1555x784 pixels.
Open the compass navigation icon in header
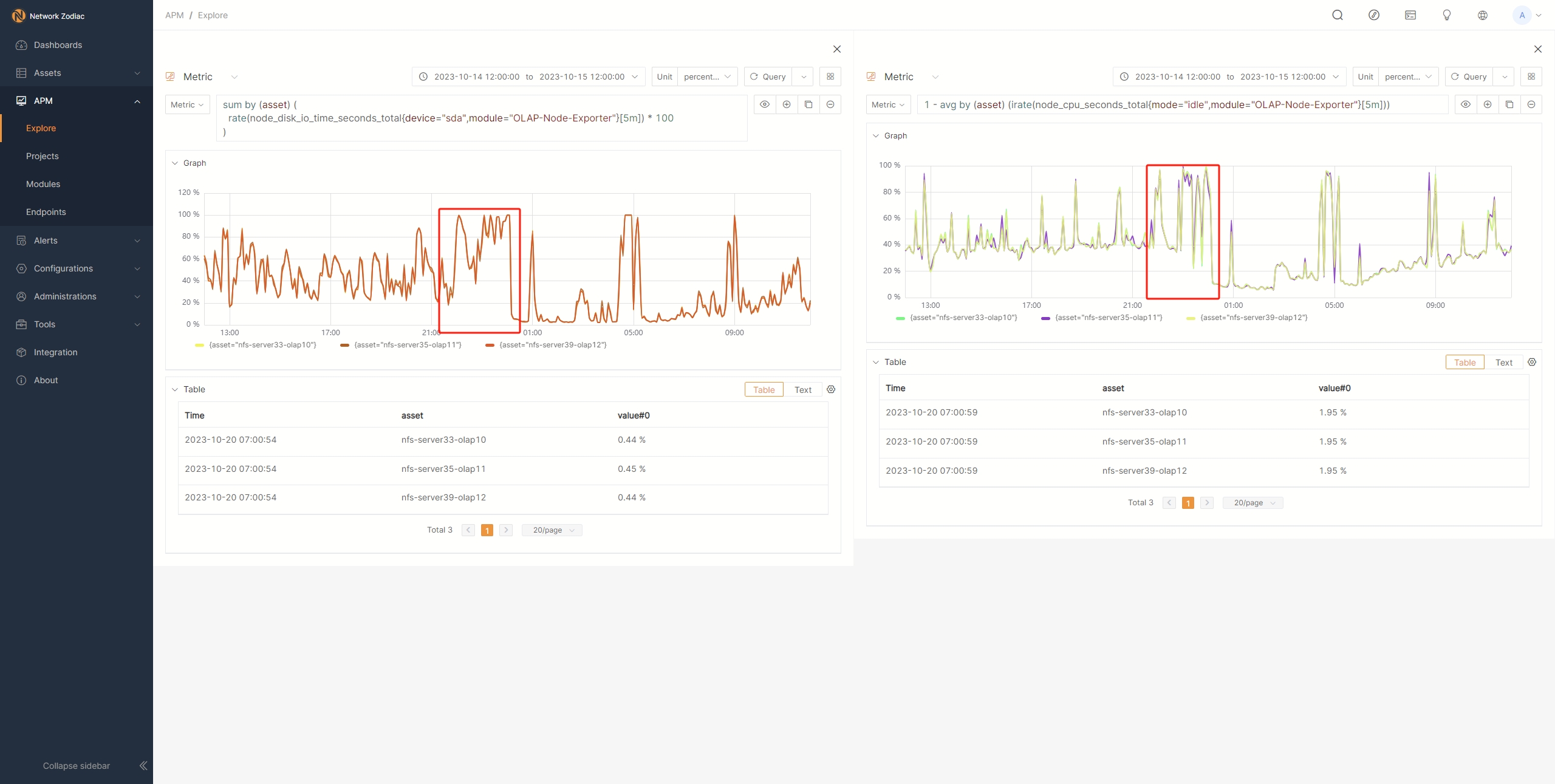click(x=1373, y=15)
